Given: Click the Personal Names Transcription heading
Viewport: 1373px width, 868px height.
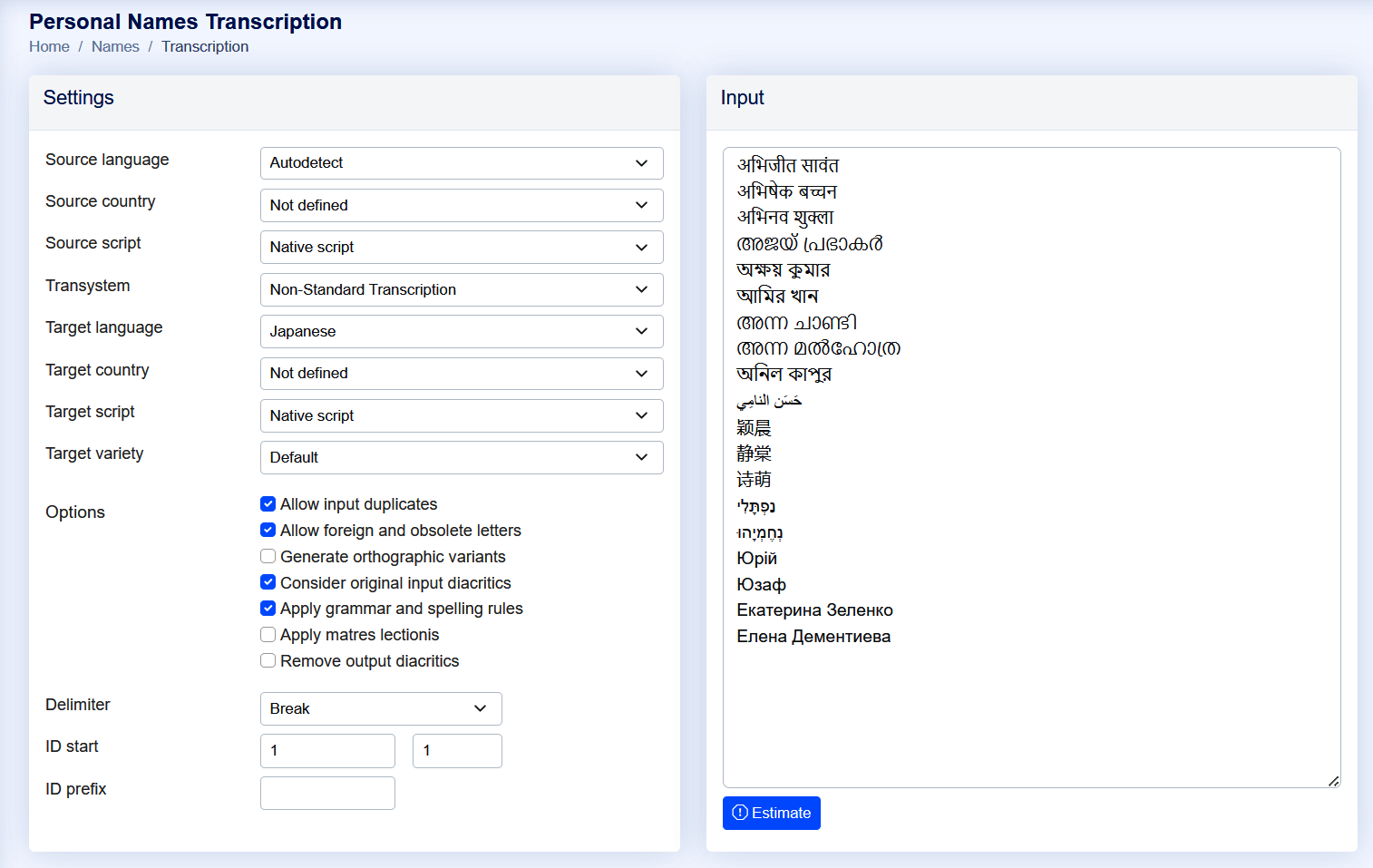Looking at the screenshot, I should tap(185, 22).
